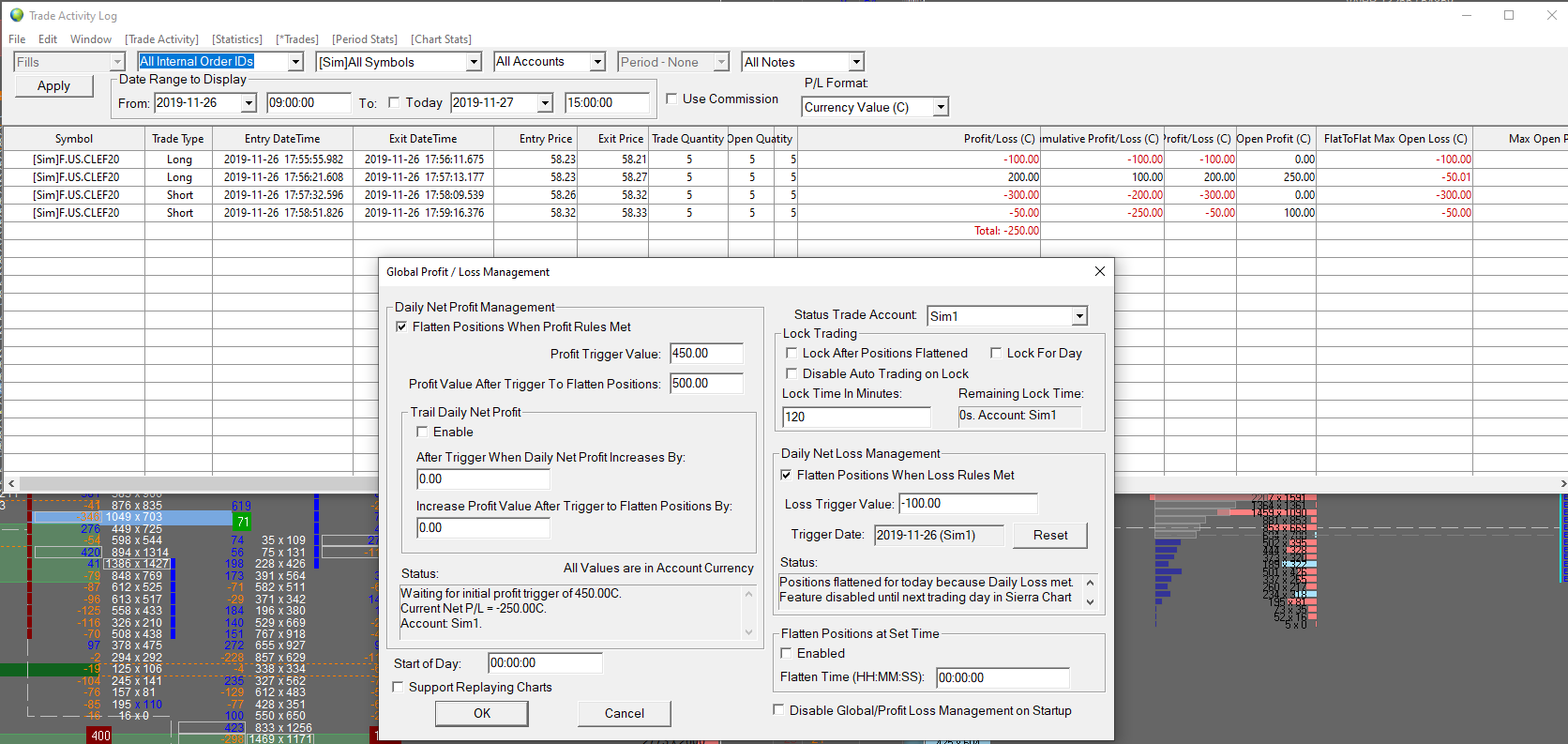Sort by the Trade Type column header
Image resolution: width=1568 pixels, height=744 pixels.
tap(178, 139)
